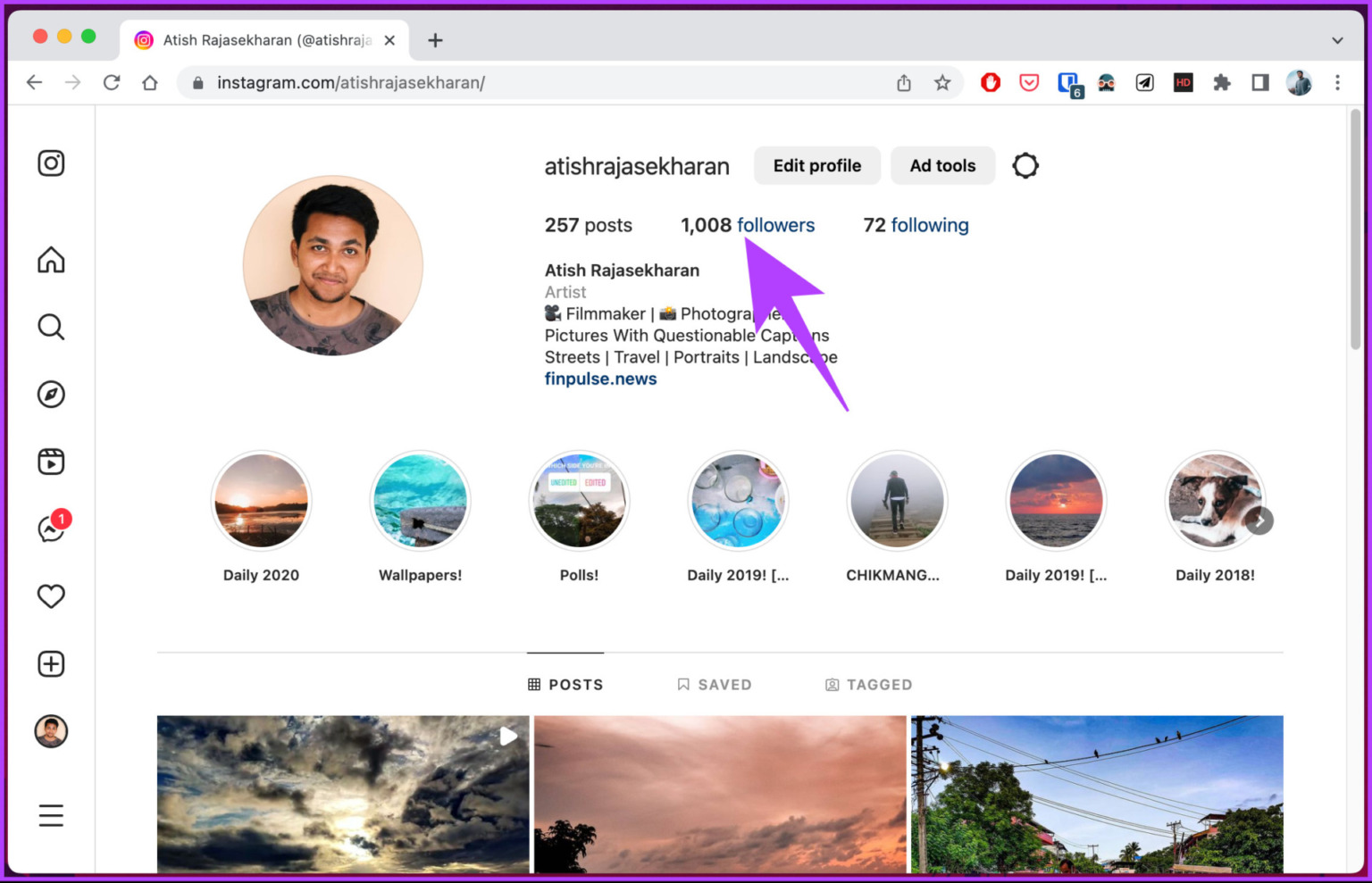Image resolution: width=1372 pixels, height=883 pixels.
Task: Advance story highlights with right arrow
Action: (x=1260, y=521)
